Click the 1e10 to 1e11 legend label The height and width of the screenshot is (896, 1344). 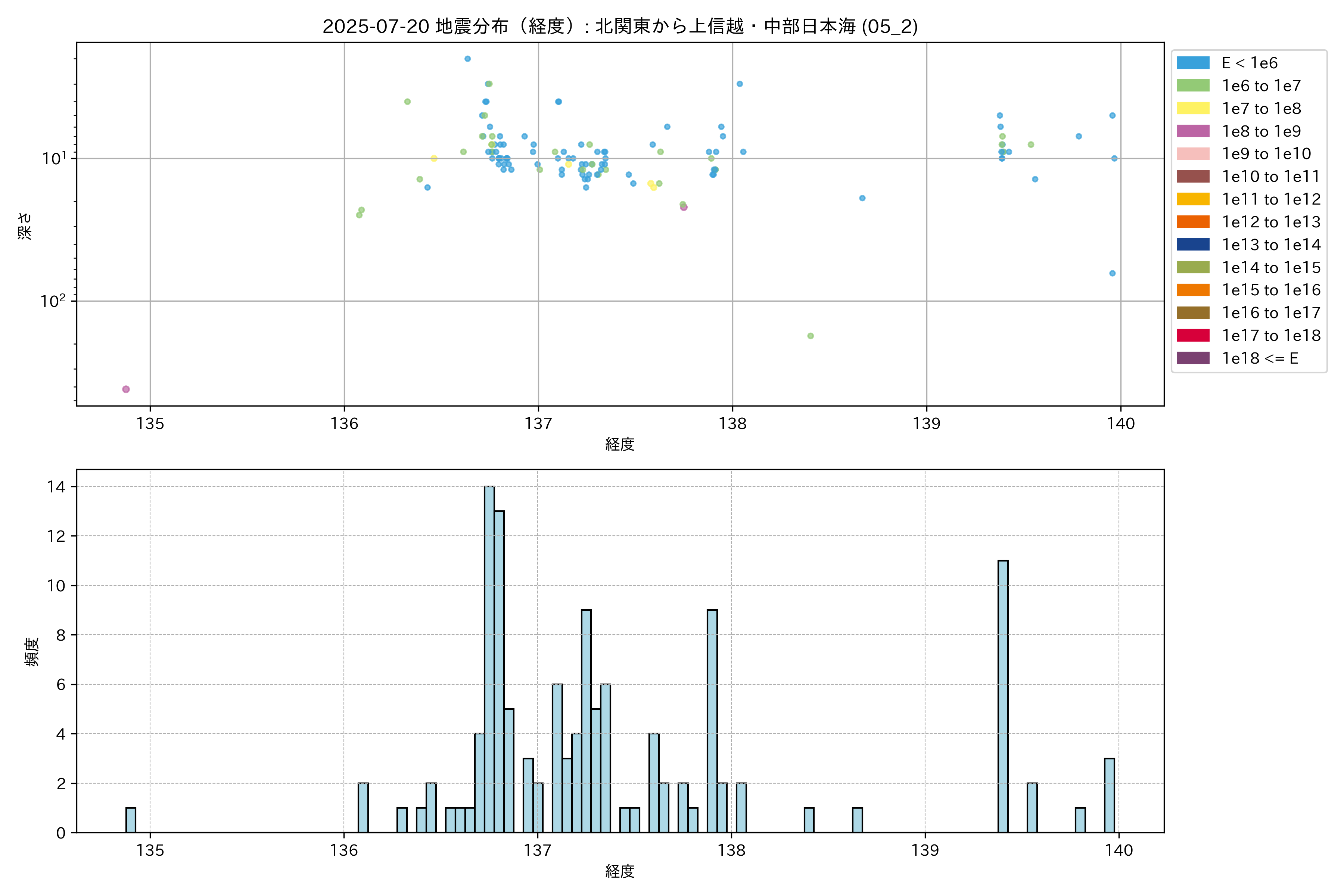(x=1271, y=177)
